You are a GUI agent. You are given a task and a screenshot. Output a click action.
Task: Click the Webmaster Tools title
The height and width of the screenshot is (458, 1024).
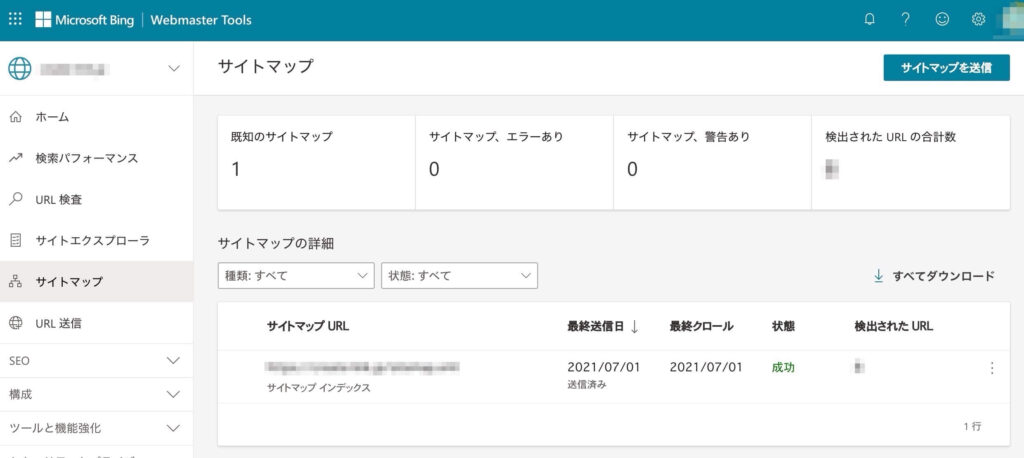click(200, 20)
